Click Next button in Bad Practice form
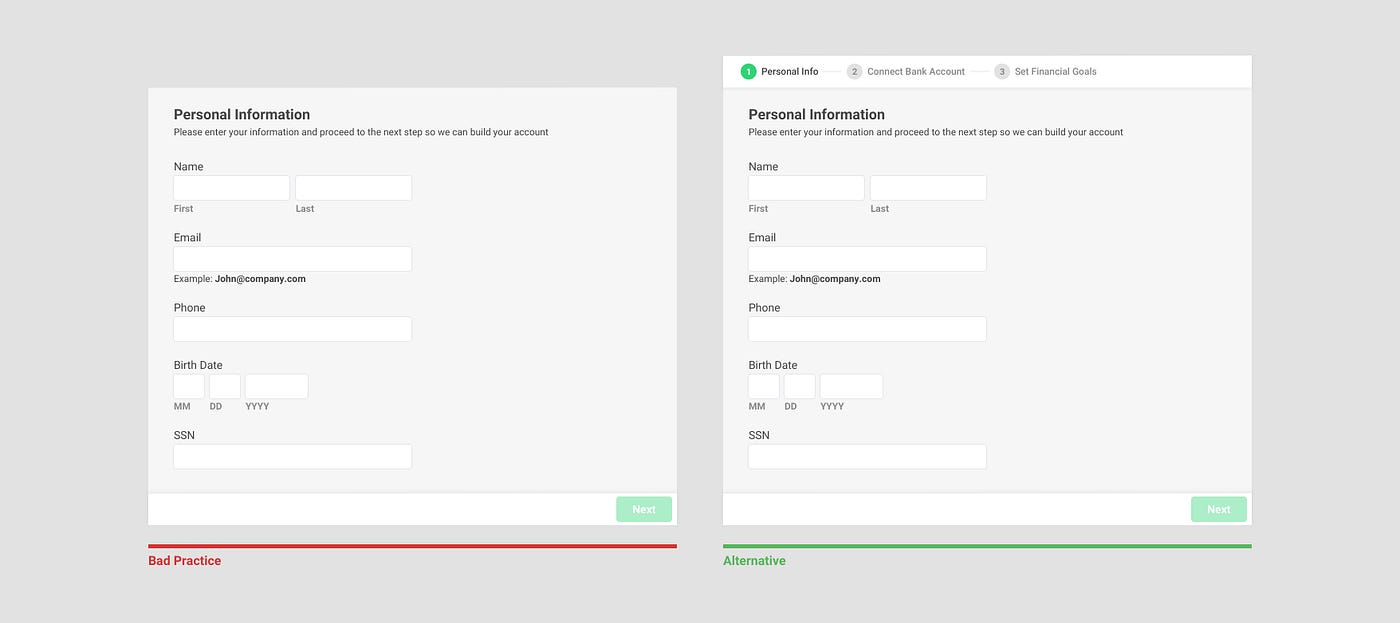The height and width of the screenshot is (623, 1400). [x=644, y=509]
